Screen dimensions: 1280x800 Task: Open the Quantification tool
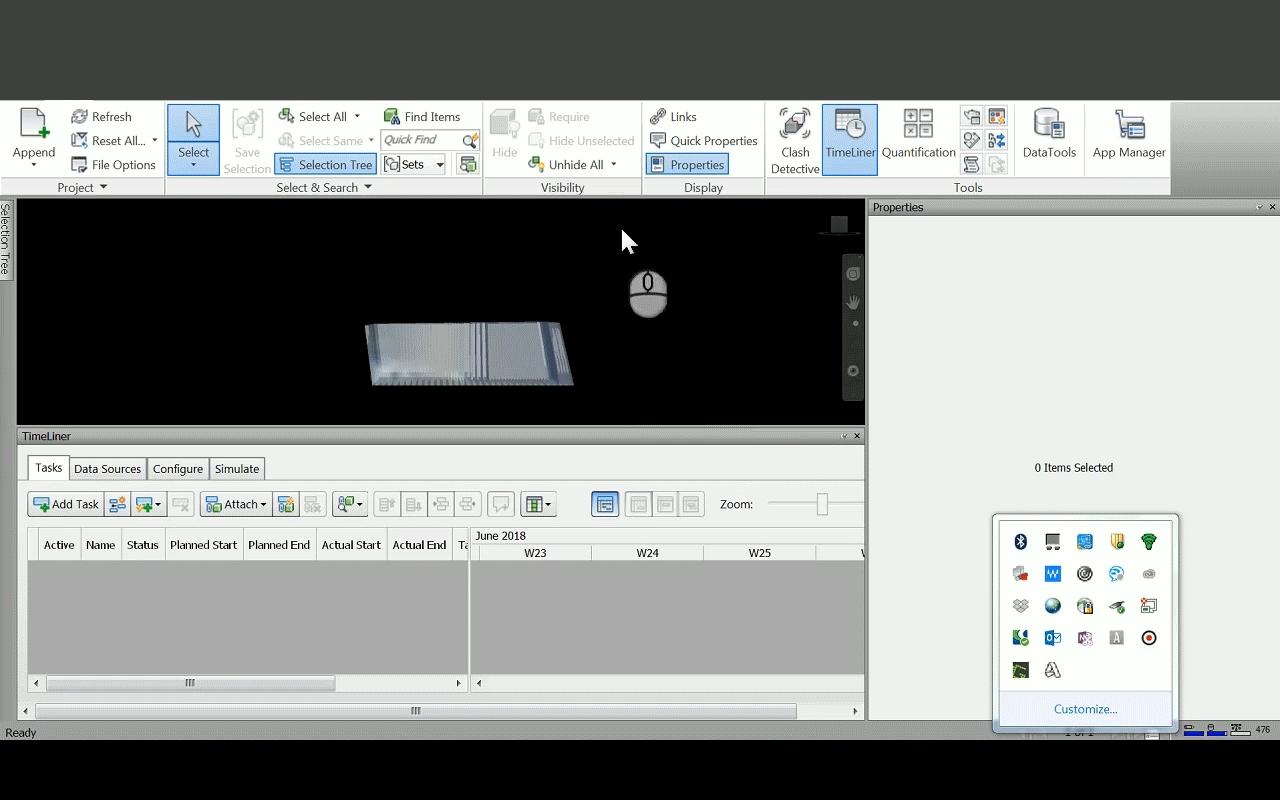[x=917, y=139]
